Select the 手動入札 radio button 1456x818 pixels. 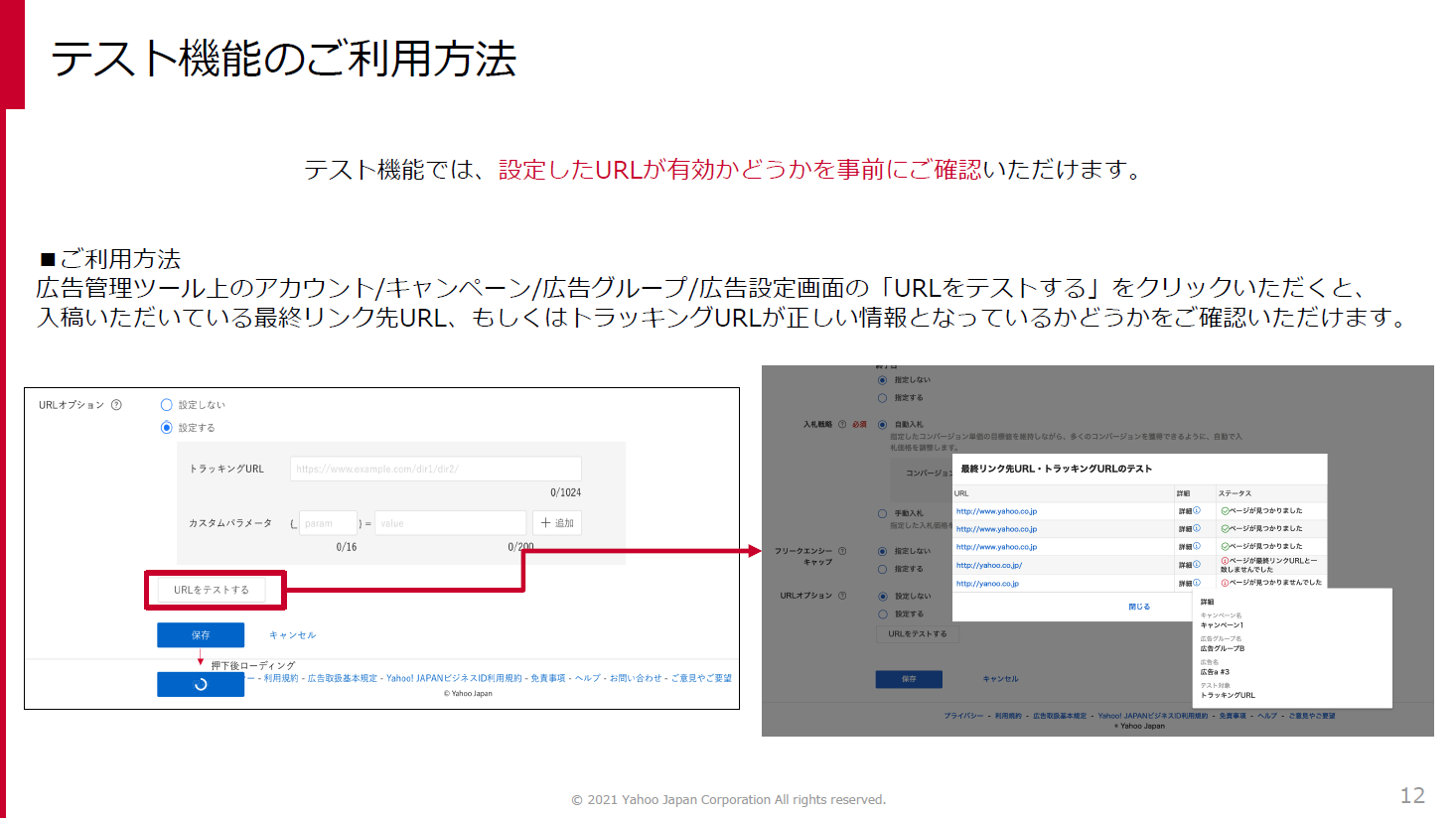click(882, 513)
